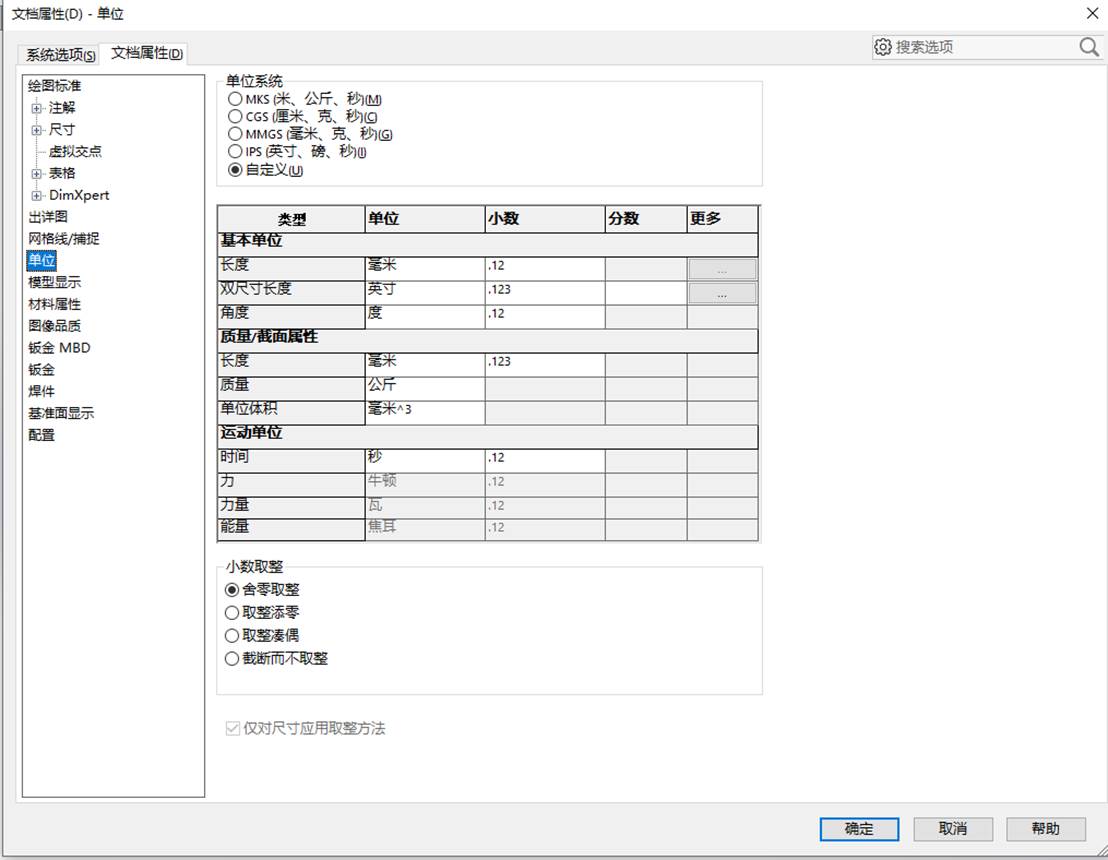Expand the DimXpert tree node

click(x=37, y=196)
